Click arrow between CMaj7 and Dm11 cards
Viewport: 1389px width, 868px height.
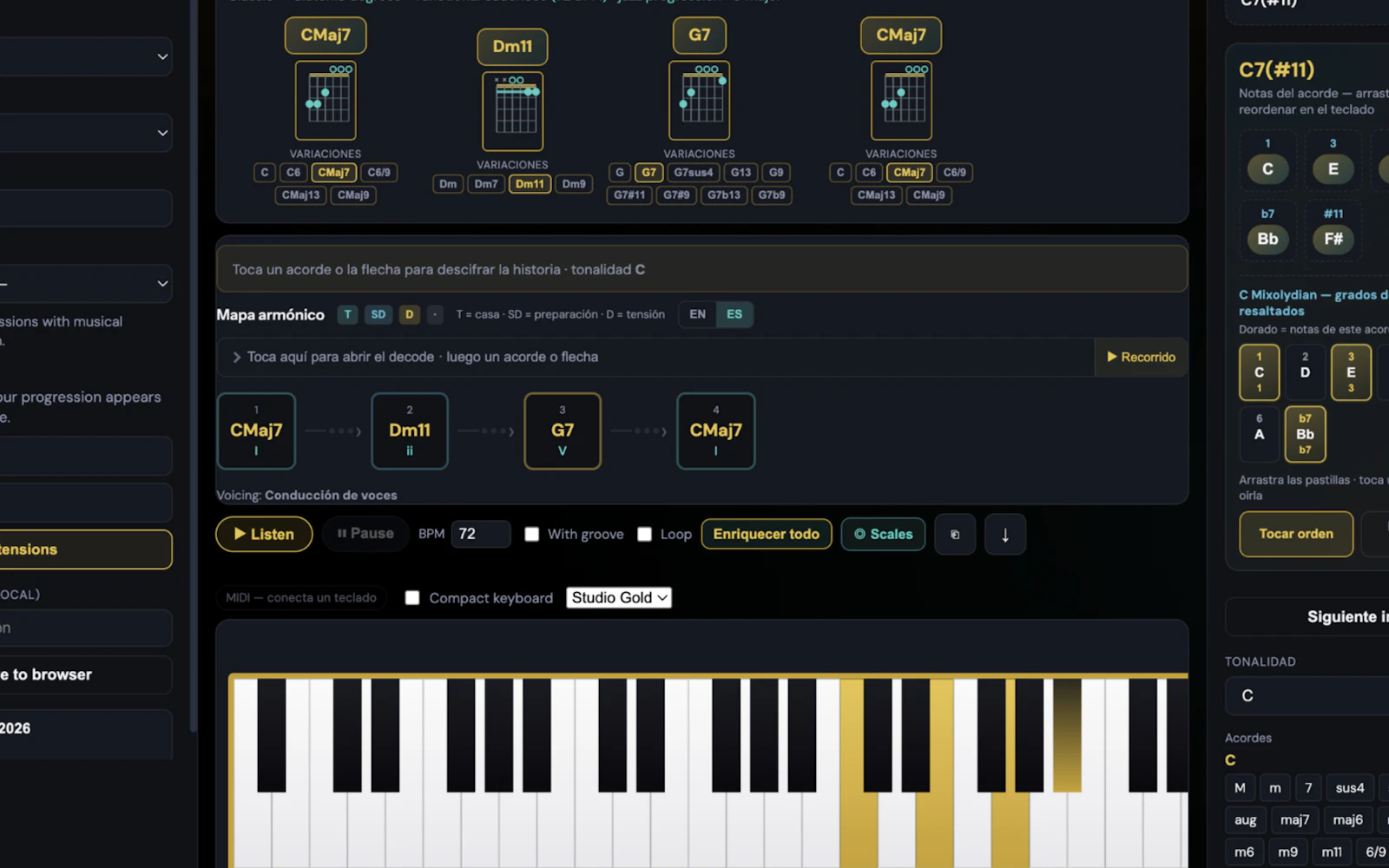coord(333,431)
